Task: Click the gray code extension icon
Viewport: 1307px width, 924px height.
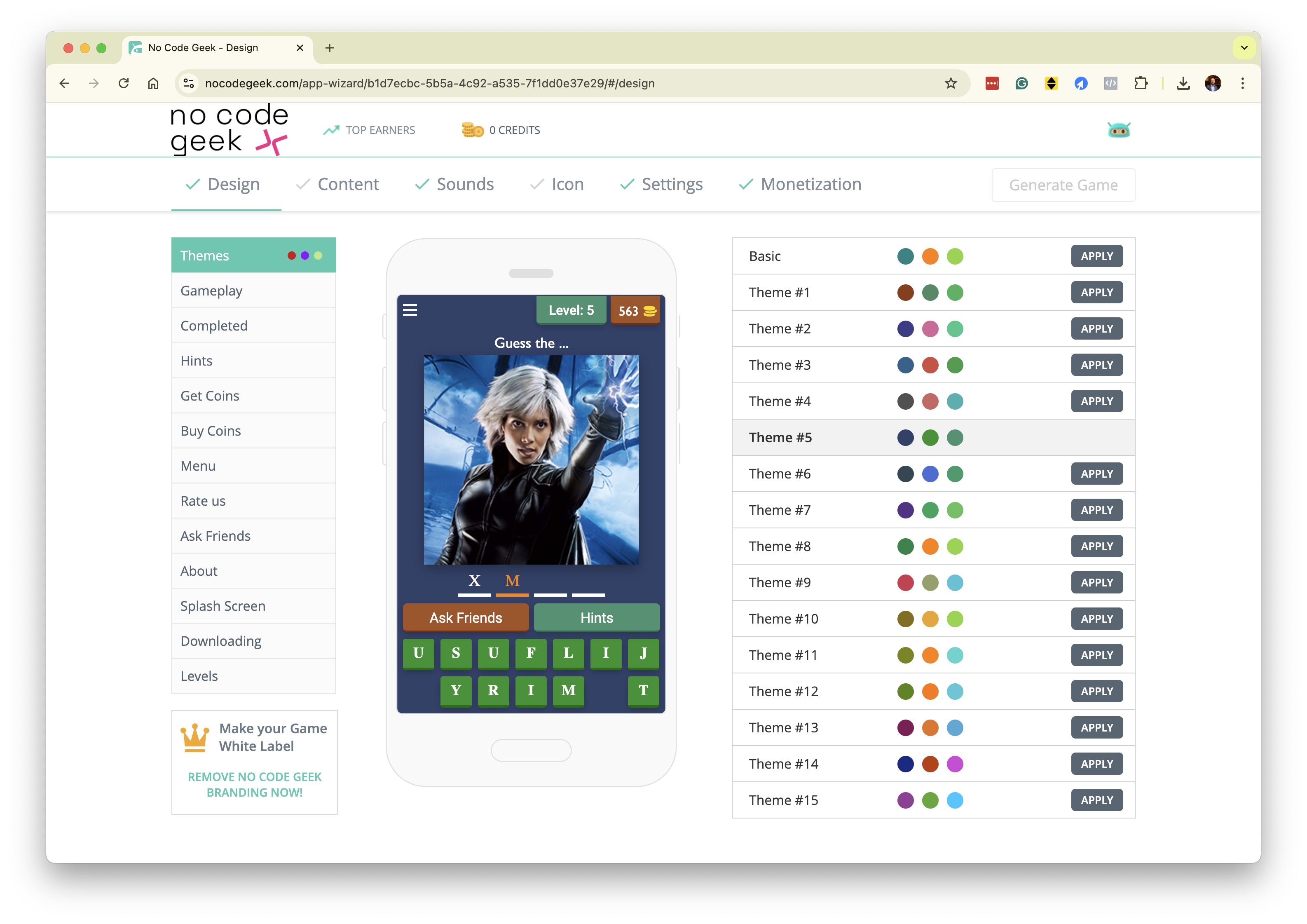Action: (1110, 83)
